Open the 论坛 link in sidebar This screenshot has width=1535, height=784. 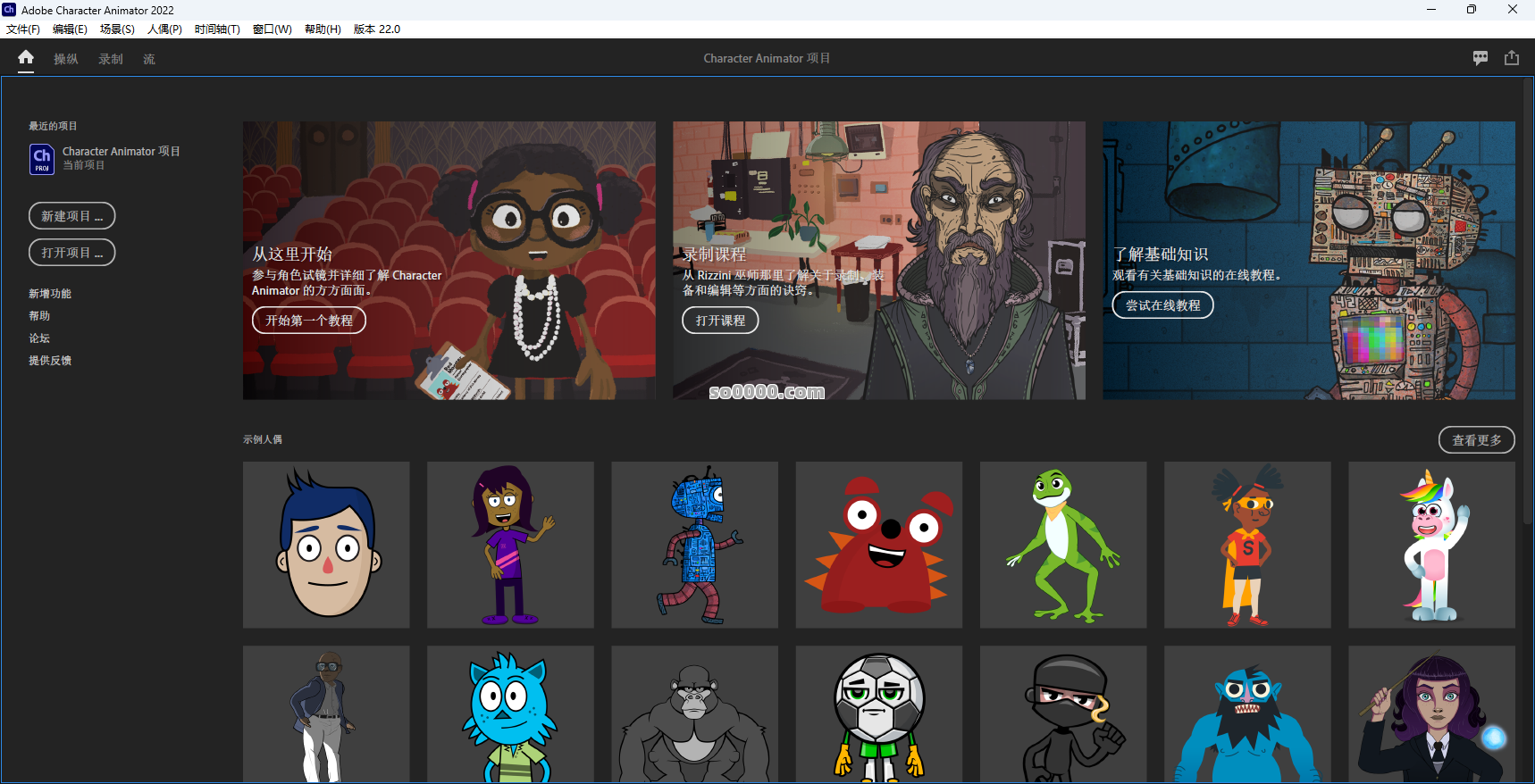point(39,338)
